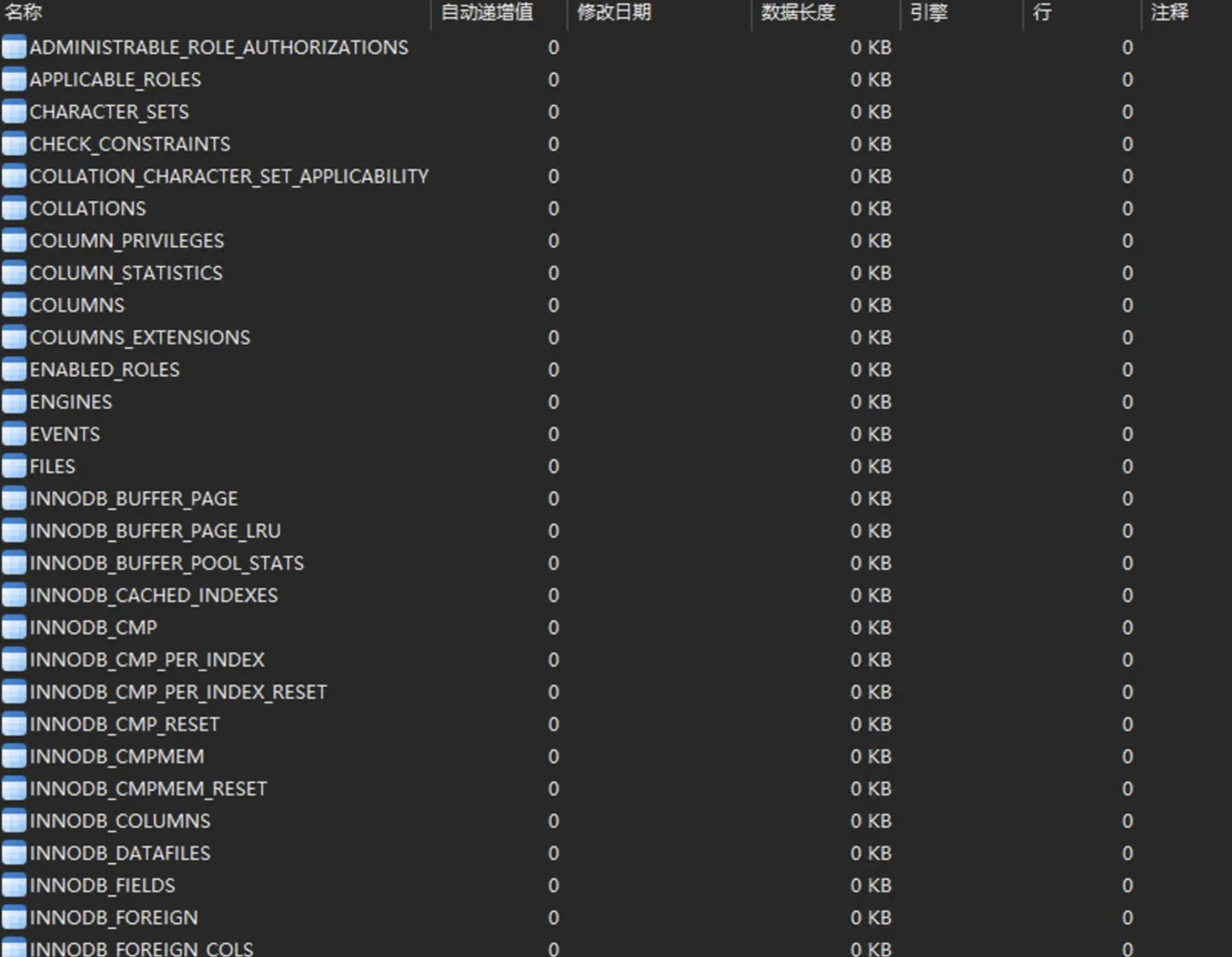Click the 0 KB cell for COLUMNS_EXTENSIONS
The width and height of the screenshot is (1232, 957).
(x=870, y=338)
